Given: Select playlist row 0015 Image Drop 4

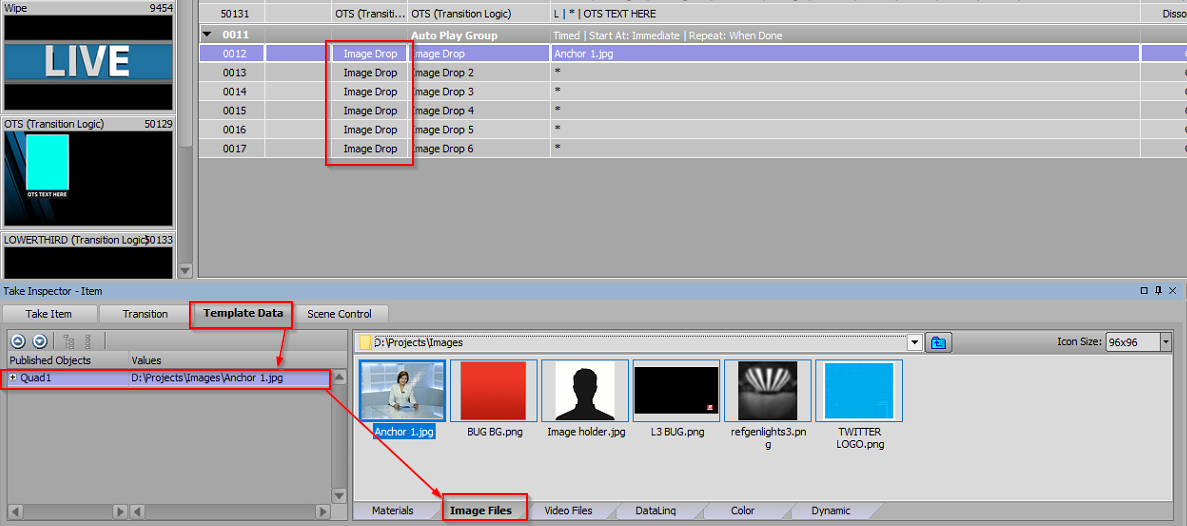Looking at the screenshot, I should (692, 110).
